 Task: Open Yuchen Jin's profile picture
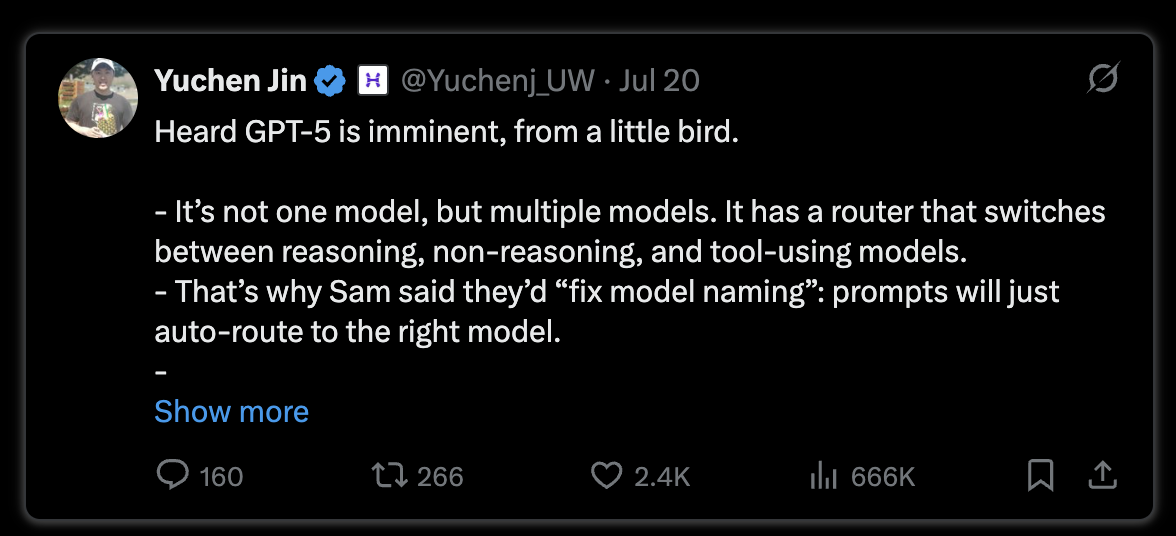(x=98, y=98)
